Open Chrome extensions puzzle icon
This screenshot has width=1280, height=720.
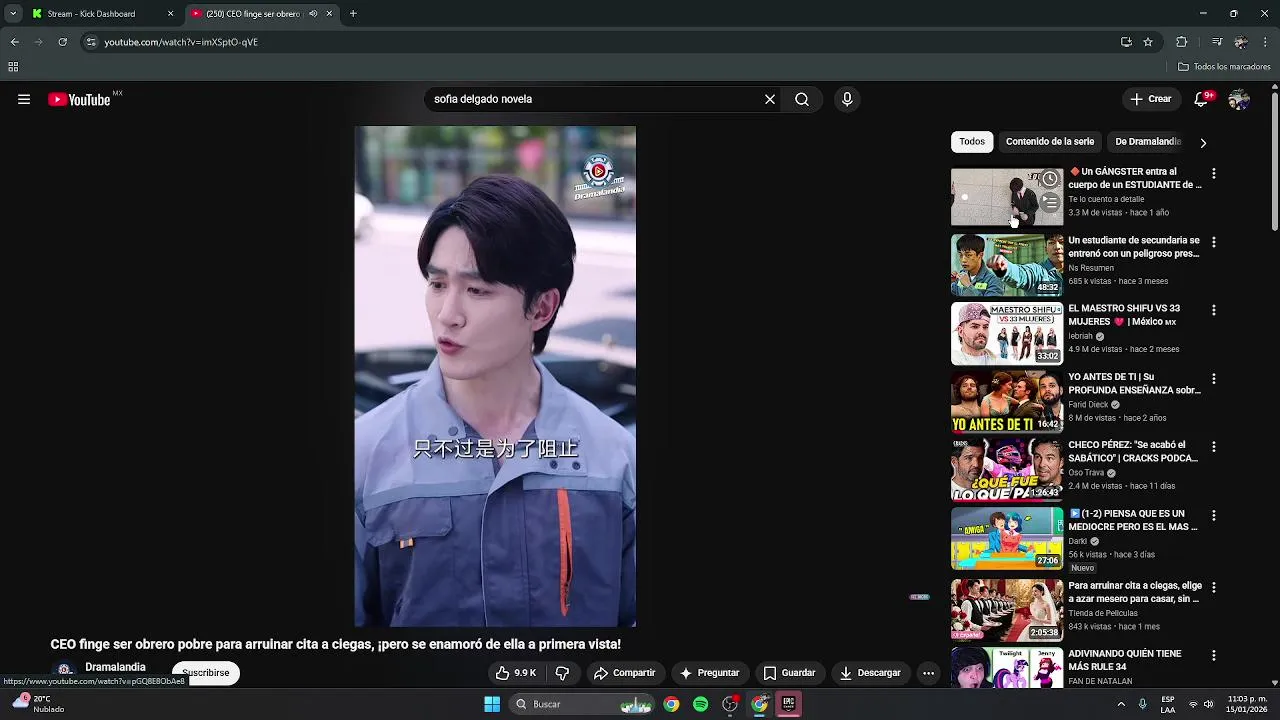1181,42
